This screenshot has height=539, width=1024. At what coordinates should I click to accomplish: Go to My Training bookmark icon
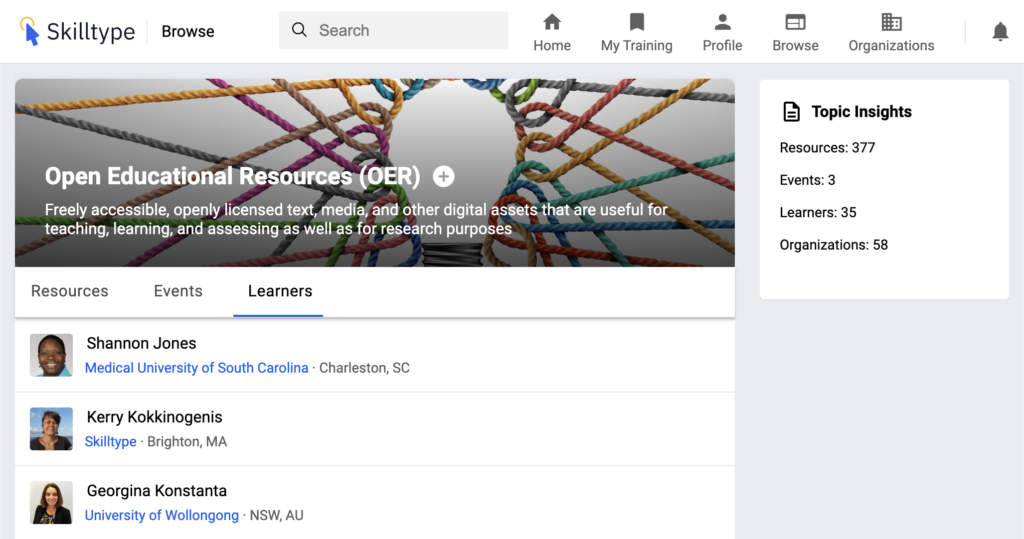[636, 22]
